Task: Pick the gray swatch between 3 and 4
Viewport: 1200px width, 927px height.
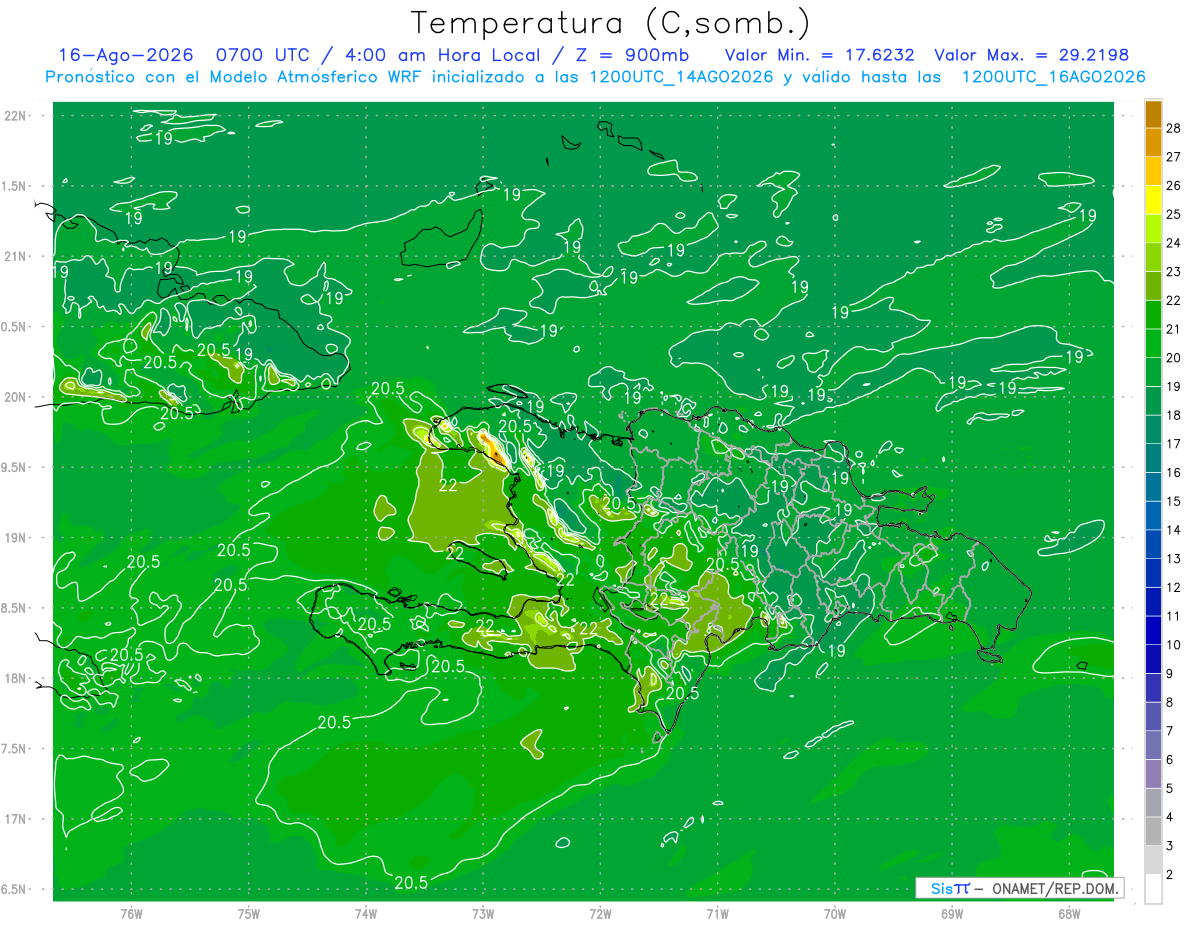Action: click(1153, 832)
